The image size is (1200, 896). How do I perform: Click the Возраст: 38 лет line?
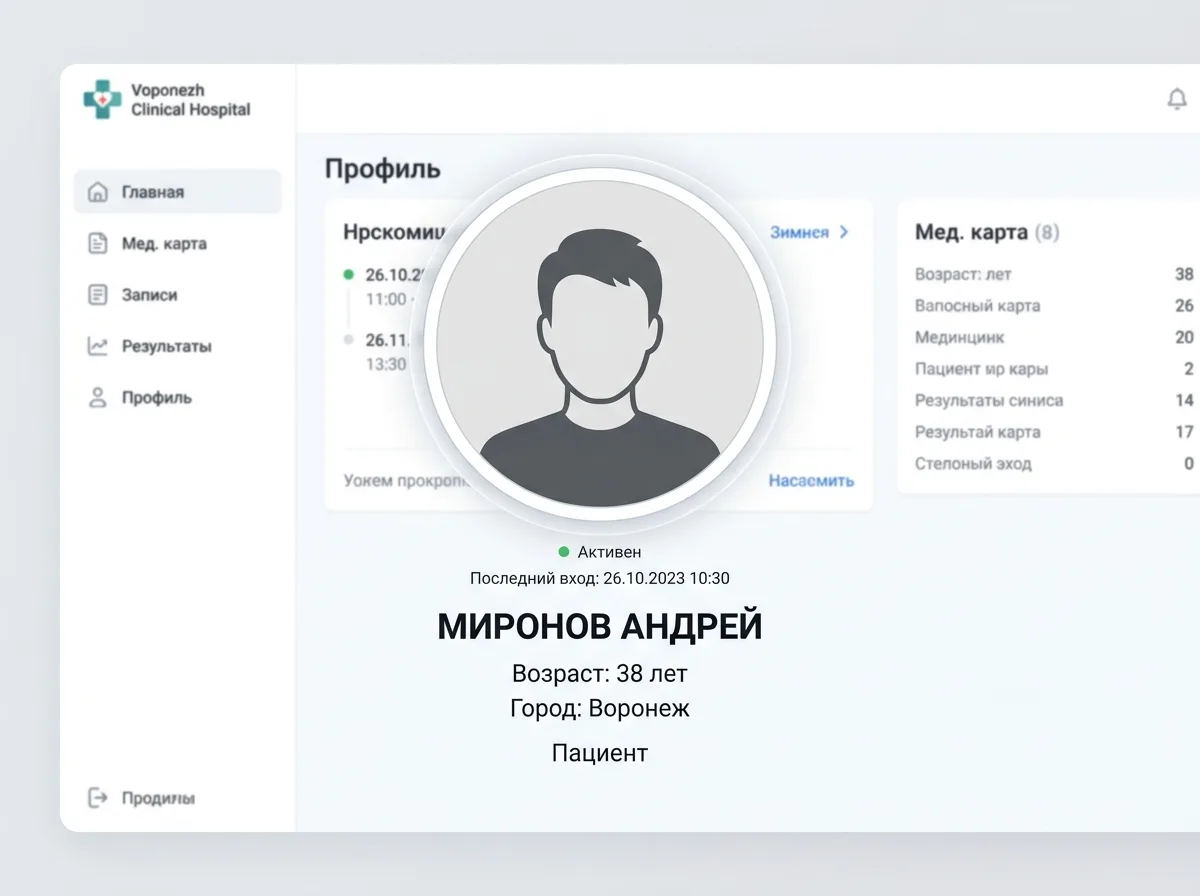click(600, 673)
